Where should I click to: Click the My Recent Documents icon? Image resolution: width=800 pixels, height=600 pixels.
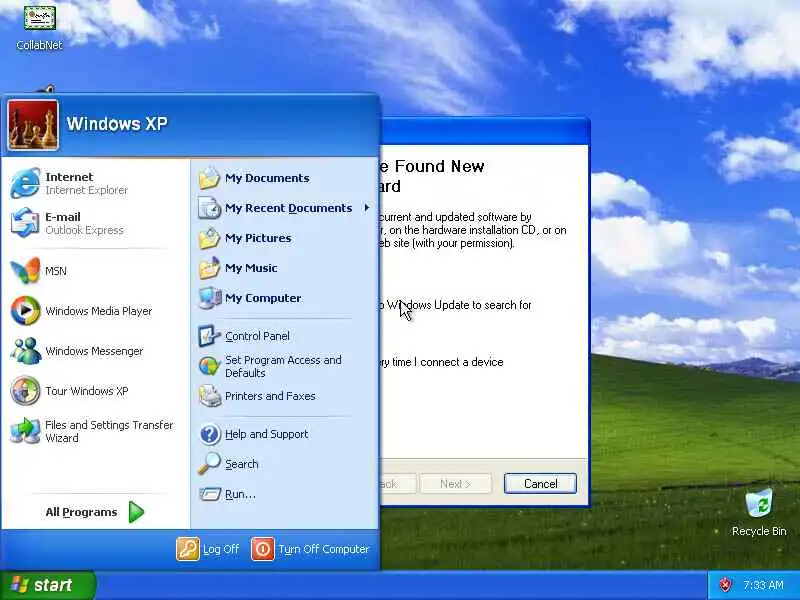pyautogui.click(x=209, y=208)
